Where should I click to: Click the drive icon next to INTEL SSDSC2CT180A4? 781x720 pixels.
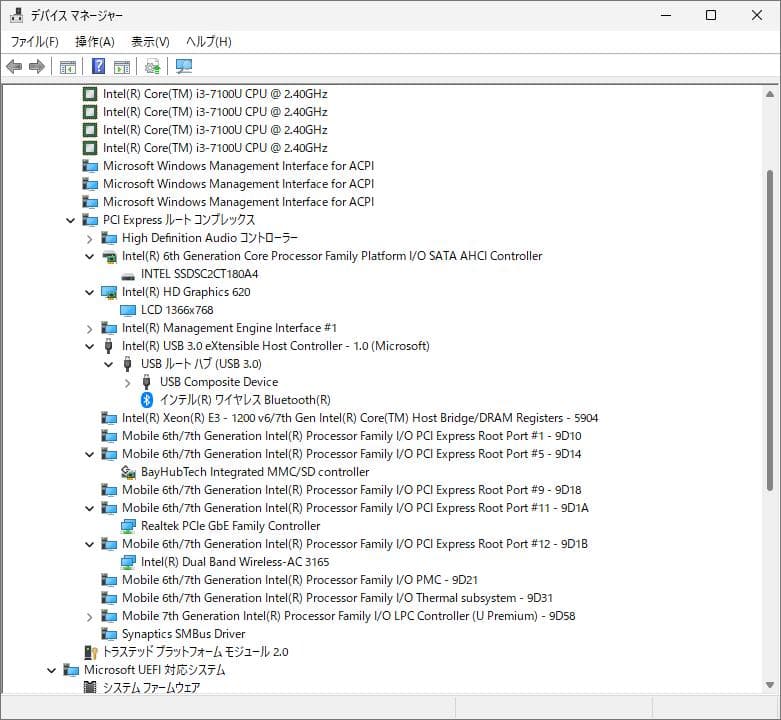[128, 275]
